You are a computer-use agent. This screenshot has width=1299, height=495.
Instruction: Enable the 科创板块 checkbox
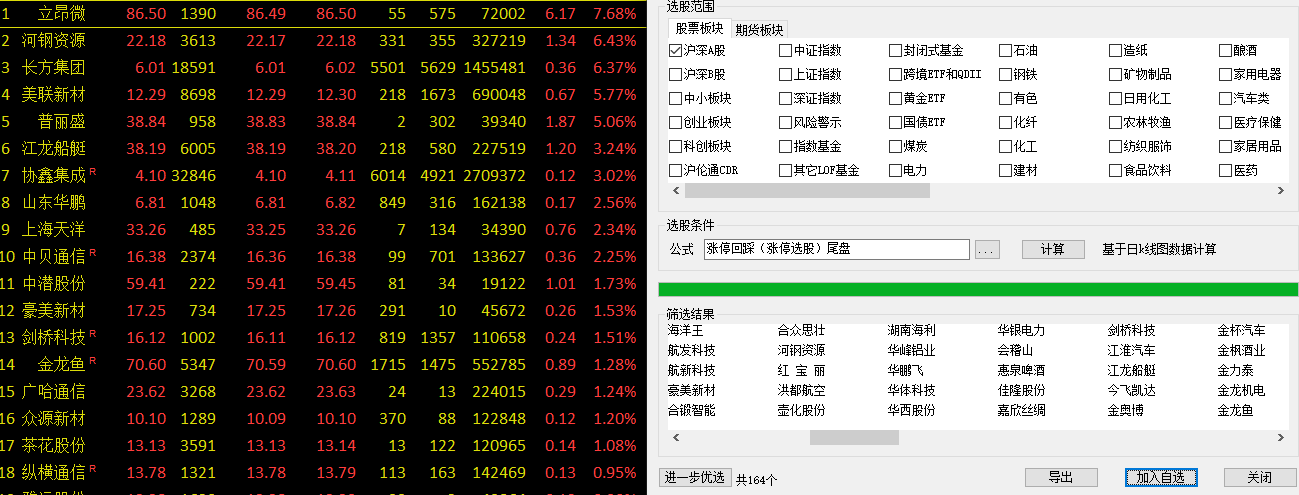point(676,146)
